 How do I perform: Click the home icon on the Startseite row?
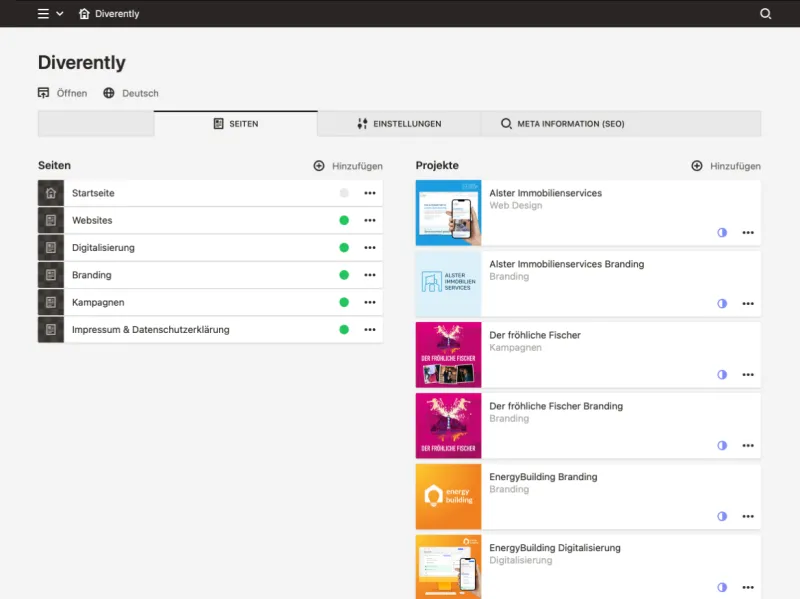point(50,192)
